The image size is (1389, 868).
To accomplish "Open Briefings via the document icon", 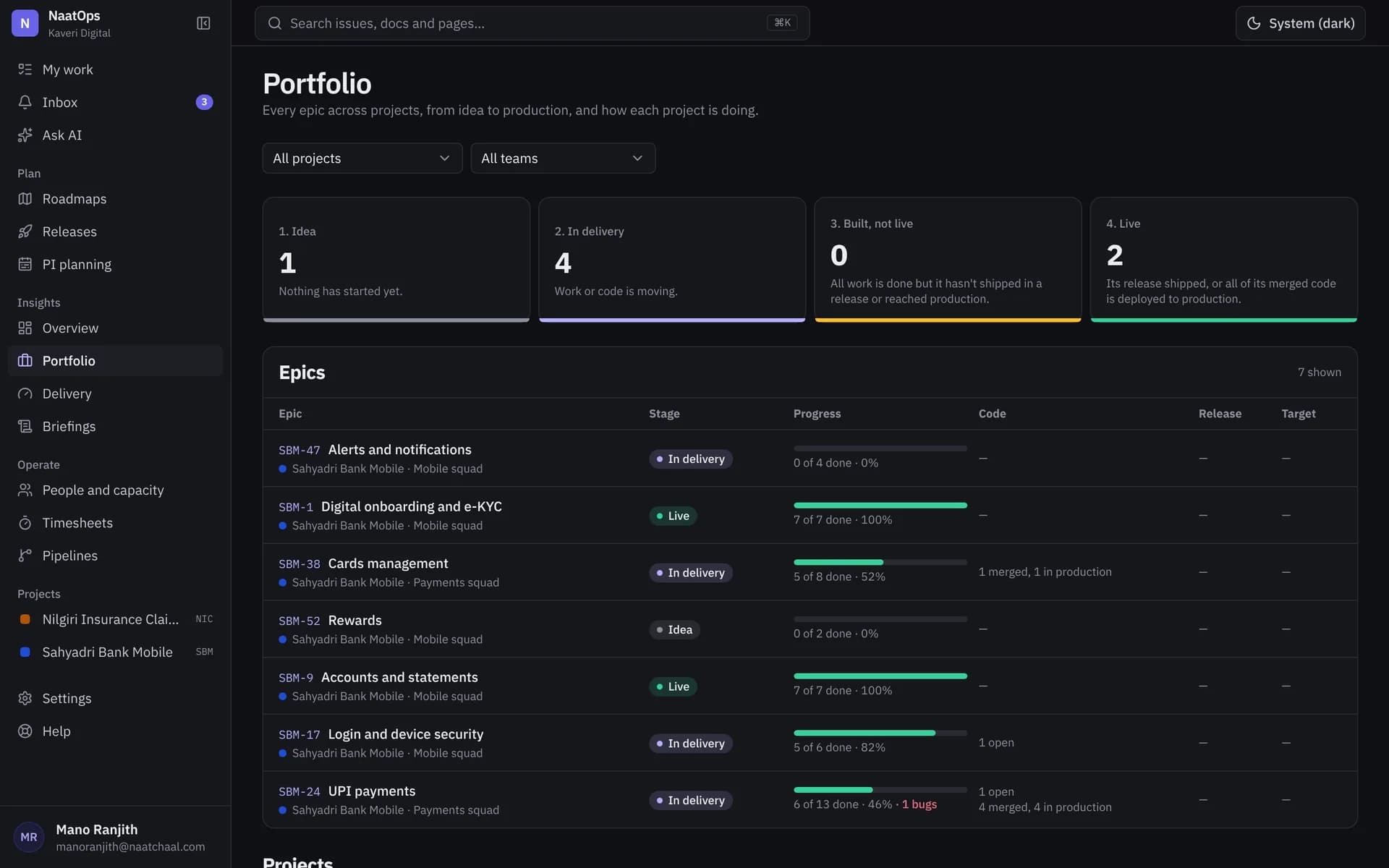I will click(x=25, y=426).
